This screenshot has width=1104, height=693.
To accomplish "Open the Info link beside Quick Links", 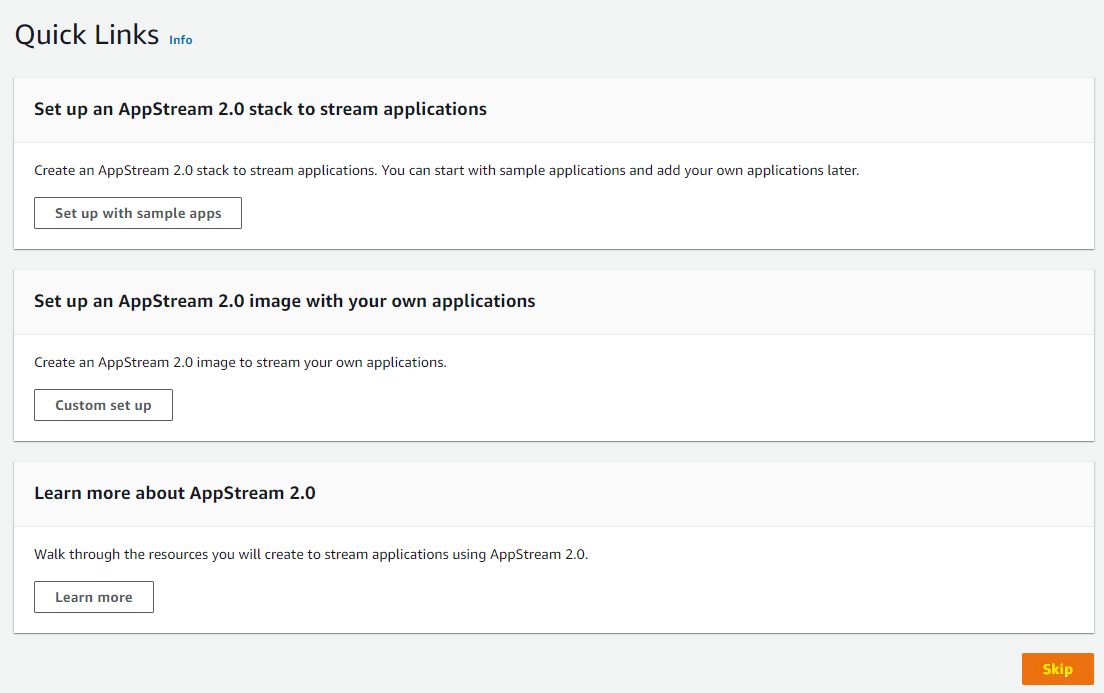I will (180, 40).
